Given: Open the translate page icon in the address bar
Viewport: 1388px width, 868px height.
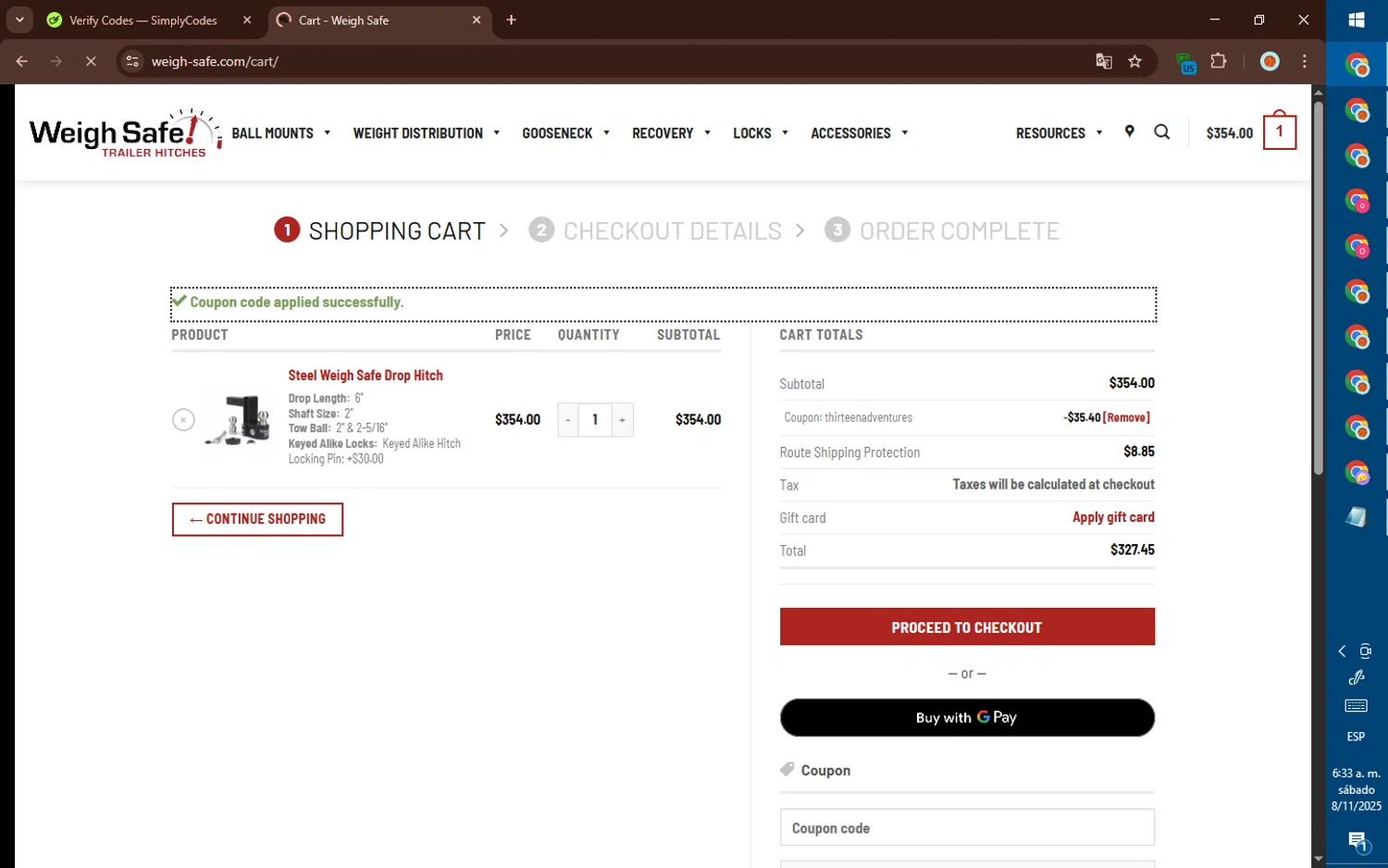Looking at the screenshot, I should [1103, 61].
